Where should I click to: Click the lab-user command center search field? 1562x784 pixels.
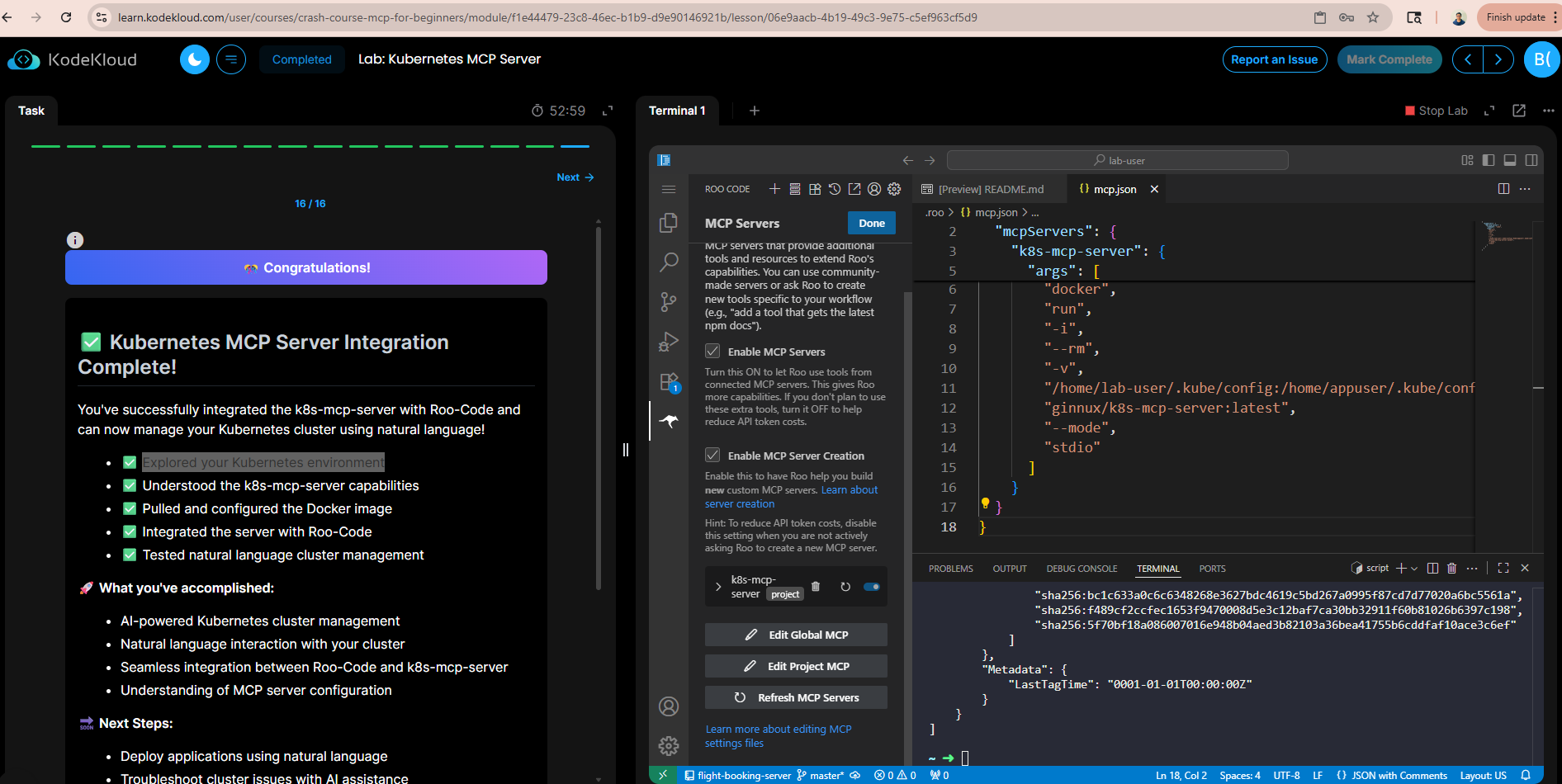[x=1117, y=160]
